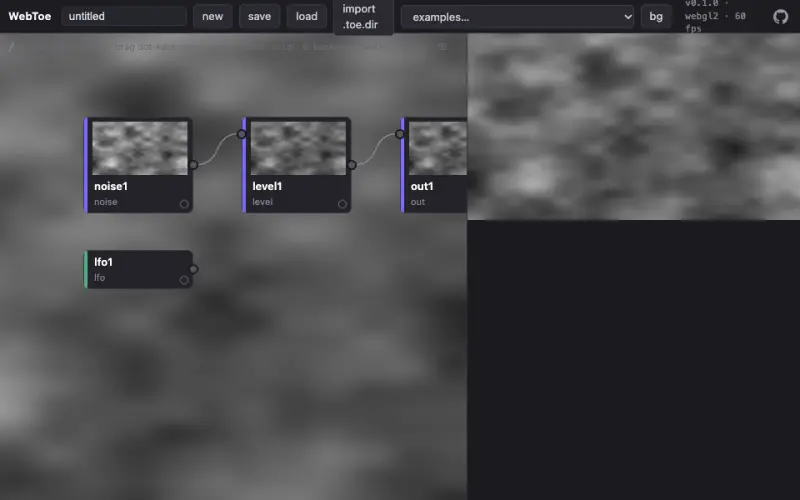Click the load button
Image resolution: width=800 pixels, height=500 pixels.
307,16
